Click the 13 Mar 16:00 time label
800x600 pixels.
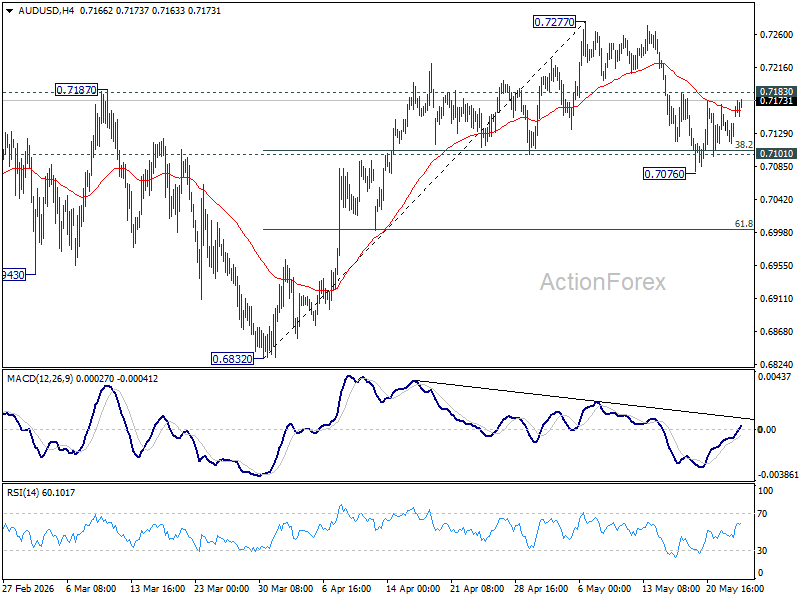coord(158,589)
